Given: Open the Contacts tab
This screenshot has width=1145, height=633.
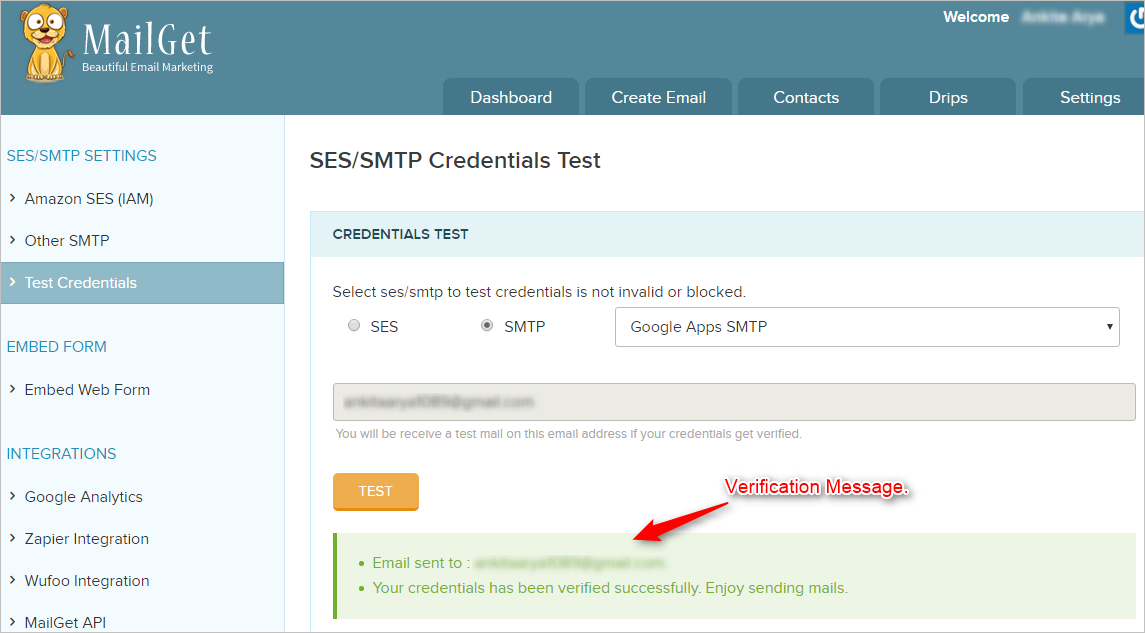Looking at the screenshot, I should [805, 97].
